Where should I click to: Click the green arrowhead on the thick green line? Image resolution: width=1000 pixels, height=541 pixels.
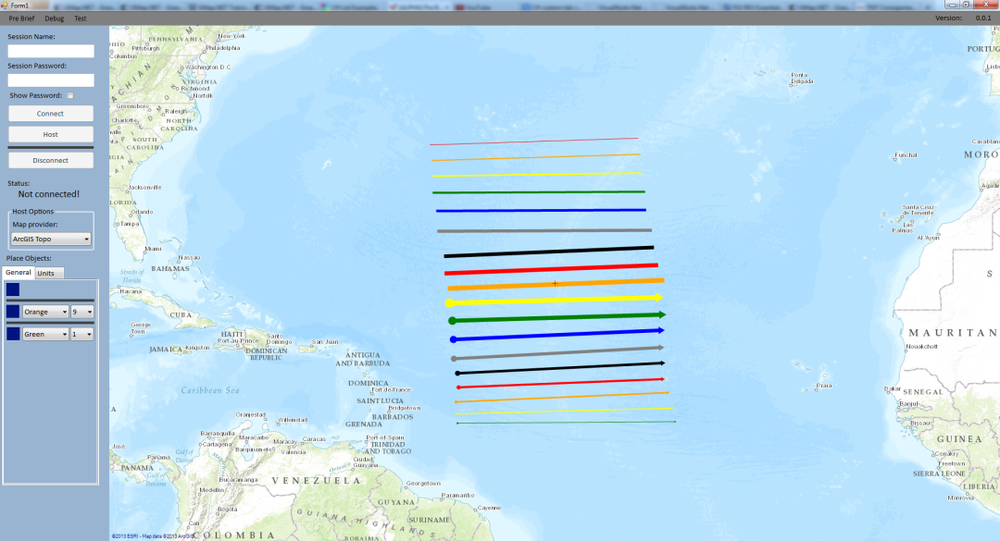coord(662,315)
